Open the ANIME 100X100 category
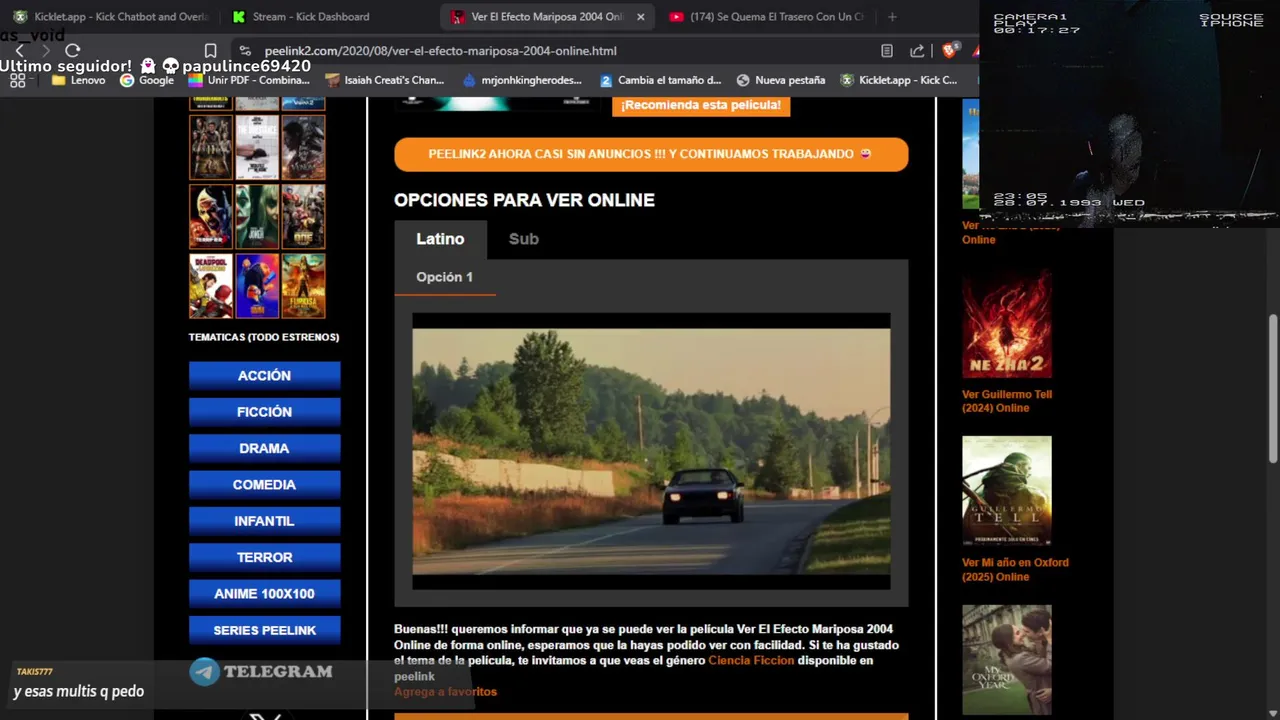The width and height of the screenshot is (1280, 720). [x=264, y=594]
